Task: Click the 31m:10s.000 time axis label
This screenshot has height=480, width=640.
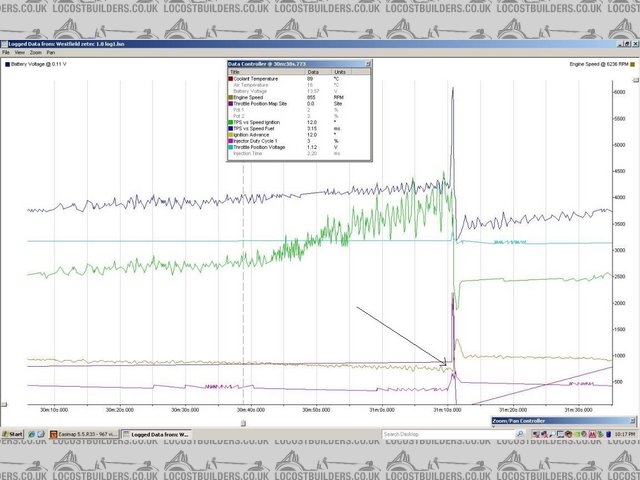Action: (447, 410)
